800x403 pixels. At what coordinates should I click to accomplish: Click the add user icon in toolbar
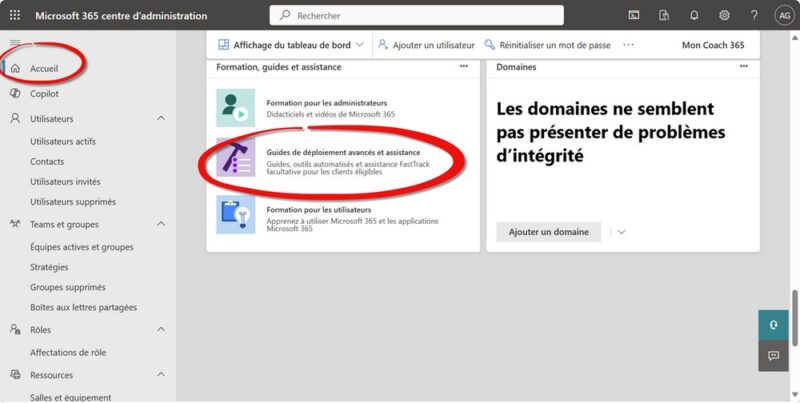pos(383,45)
